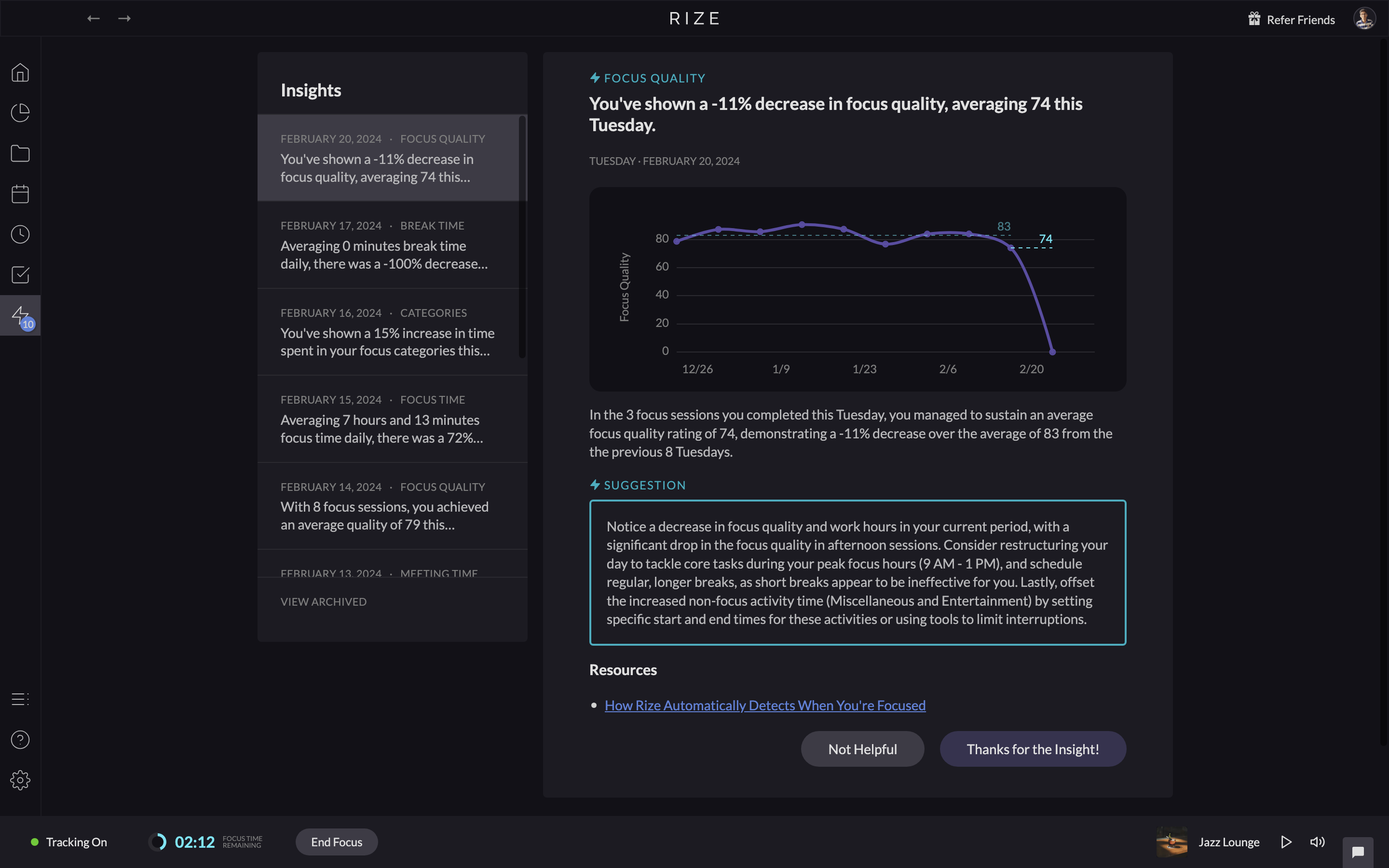The width and height of the screenshot is (1389, 868).
Task: Open the list menu icon in sidebar
Action: click(x=20, y=699)
